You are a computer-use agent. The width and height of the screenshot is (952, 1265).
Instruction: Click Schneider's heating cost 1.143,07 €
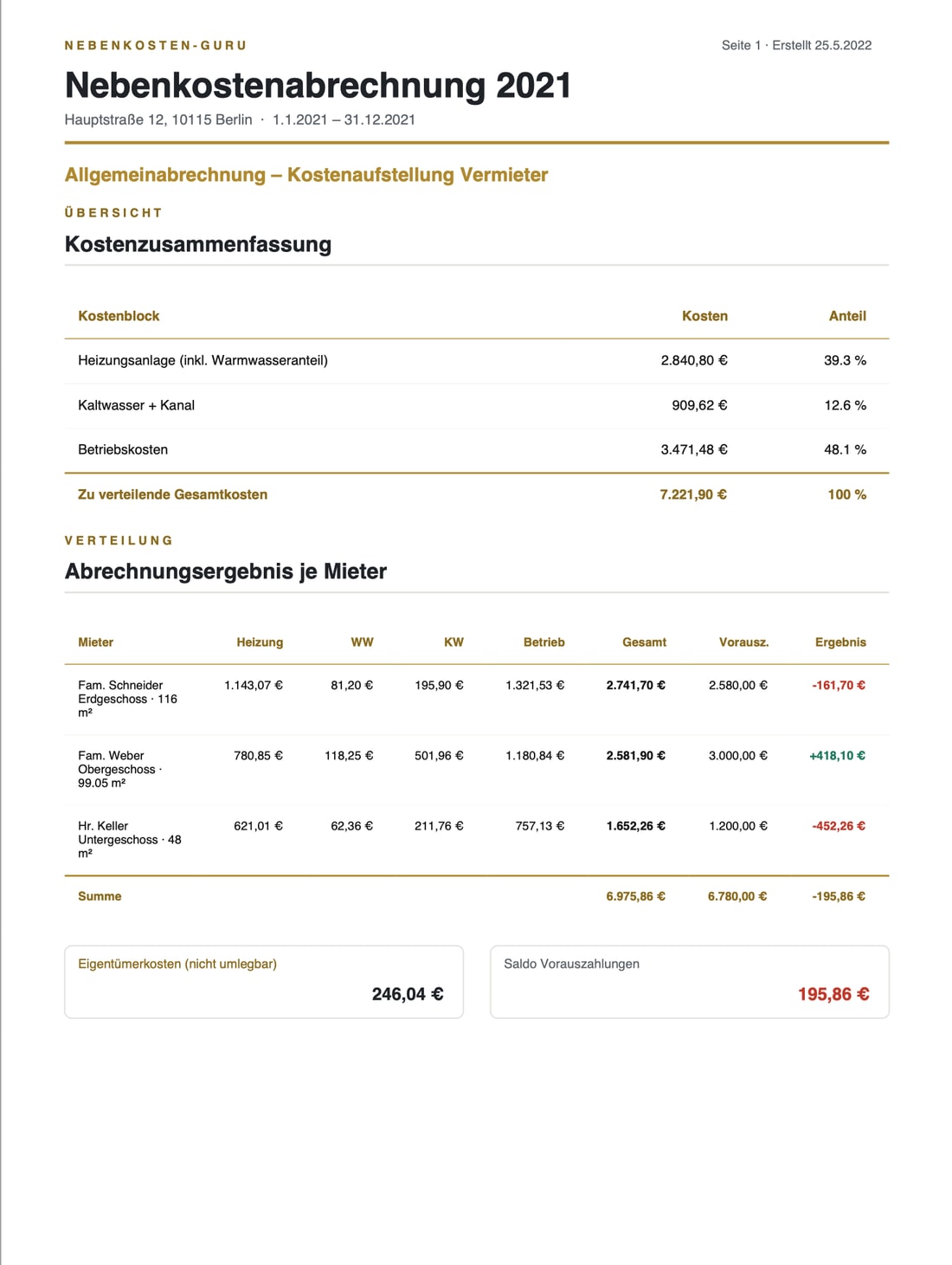coord(254,685)
